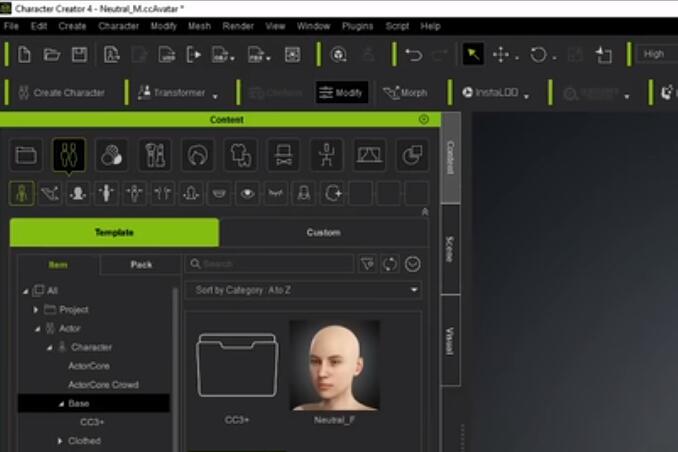Collapse the Actor tree node
The width and height of the screenshot is (678, 452).
click(38, 329)
